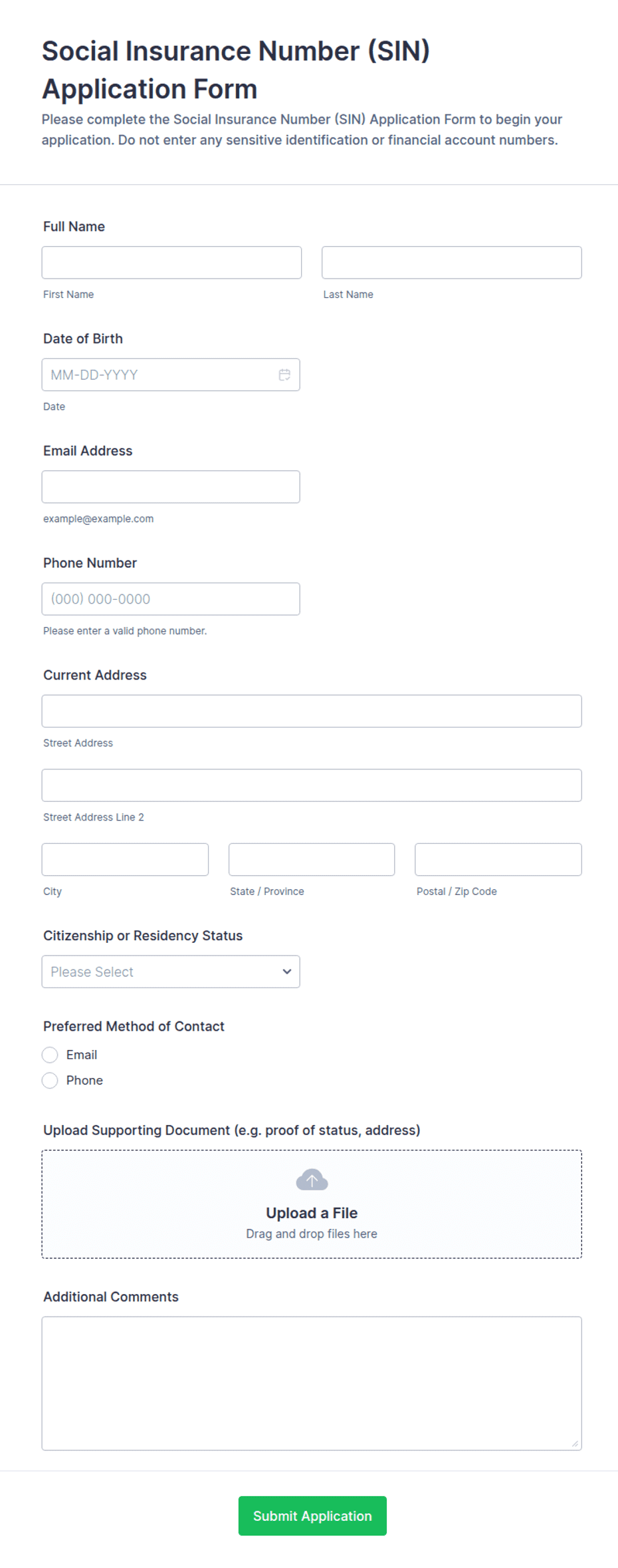618x1568 pixels.
Task: Click inside the Additional Comments text area
Action: tap(312, 1383)
